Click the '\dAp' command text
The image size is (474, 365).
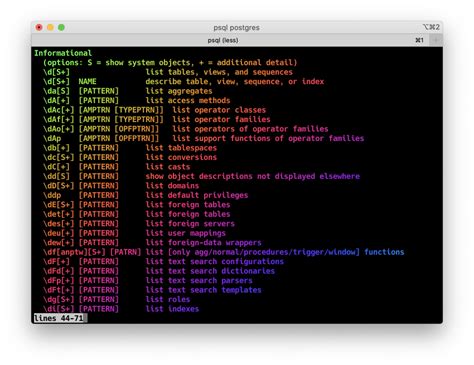point(52,138)
